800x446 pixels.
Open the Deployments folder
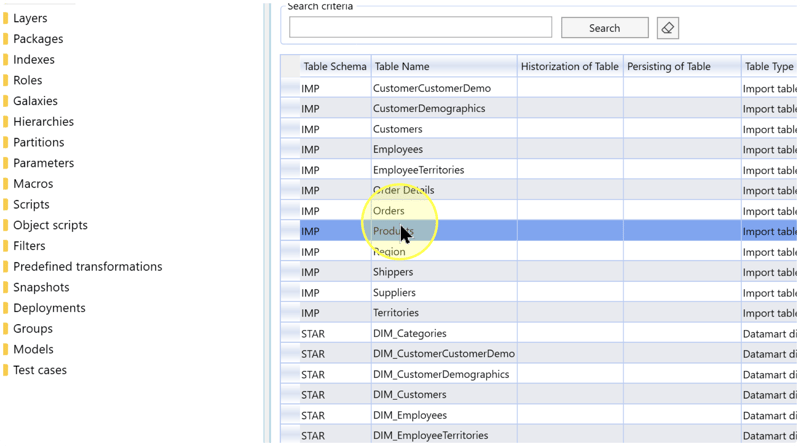[49, 308]
